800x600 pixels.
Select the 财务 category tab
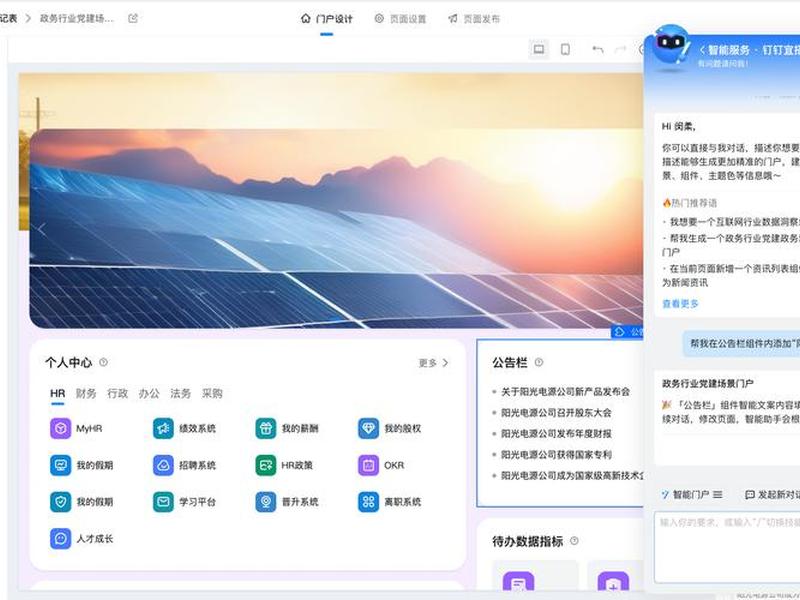coord(86,393)
